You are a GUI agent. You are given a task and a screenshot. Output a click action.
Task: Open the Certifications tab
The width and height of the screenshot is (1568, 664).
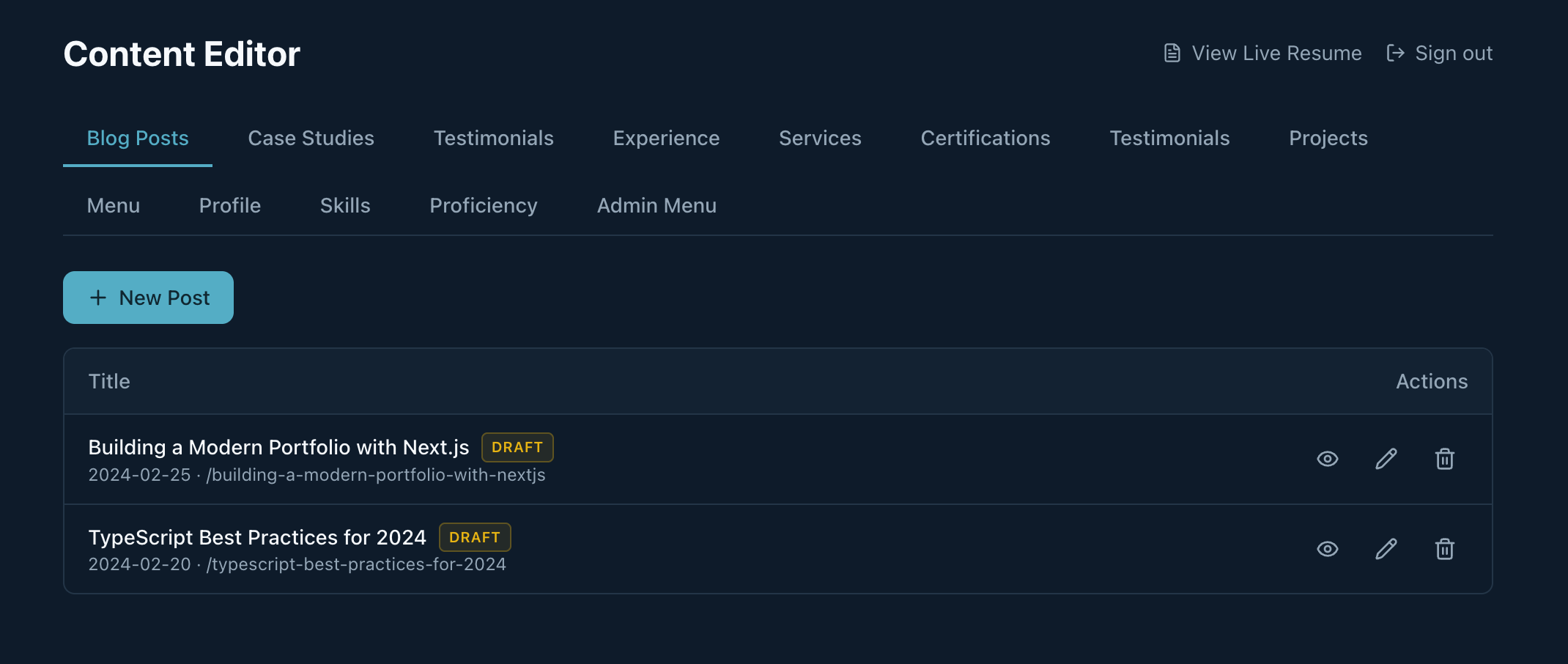(985, 138)
